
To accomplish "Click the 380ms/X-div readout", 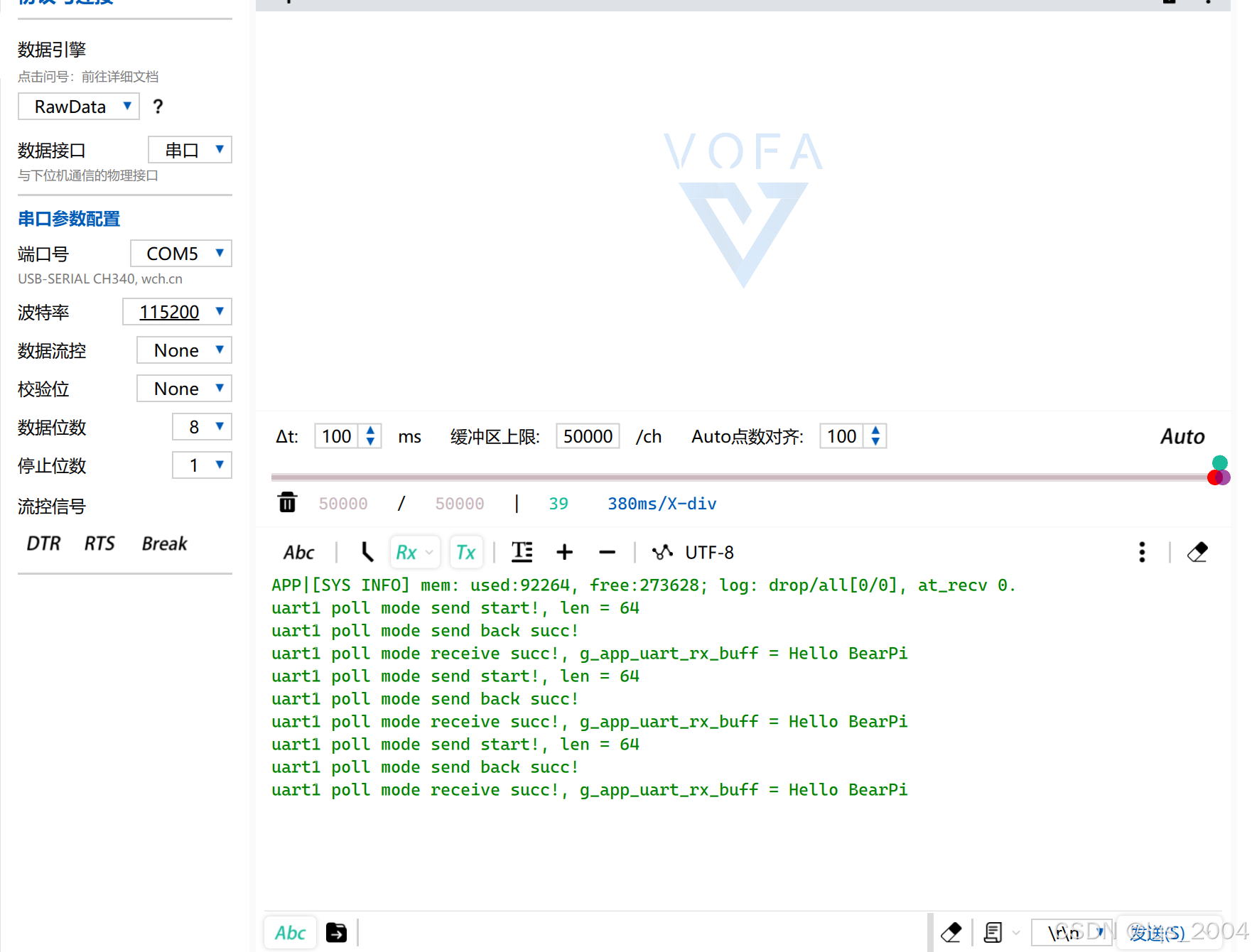I will click(x=662, y=504).
